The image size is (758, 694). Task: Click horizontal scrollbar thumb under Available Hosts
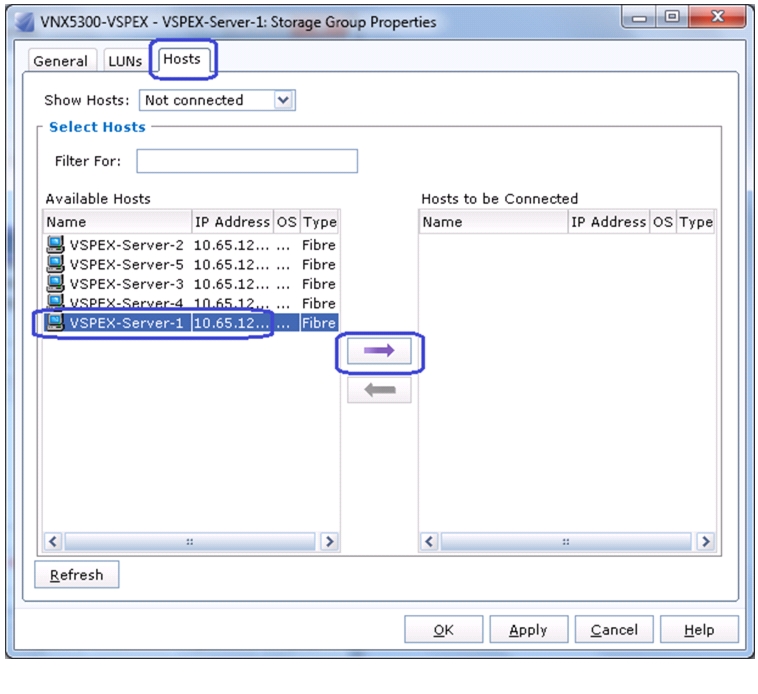tap(190, 542)
